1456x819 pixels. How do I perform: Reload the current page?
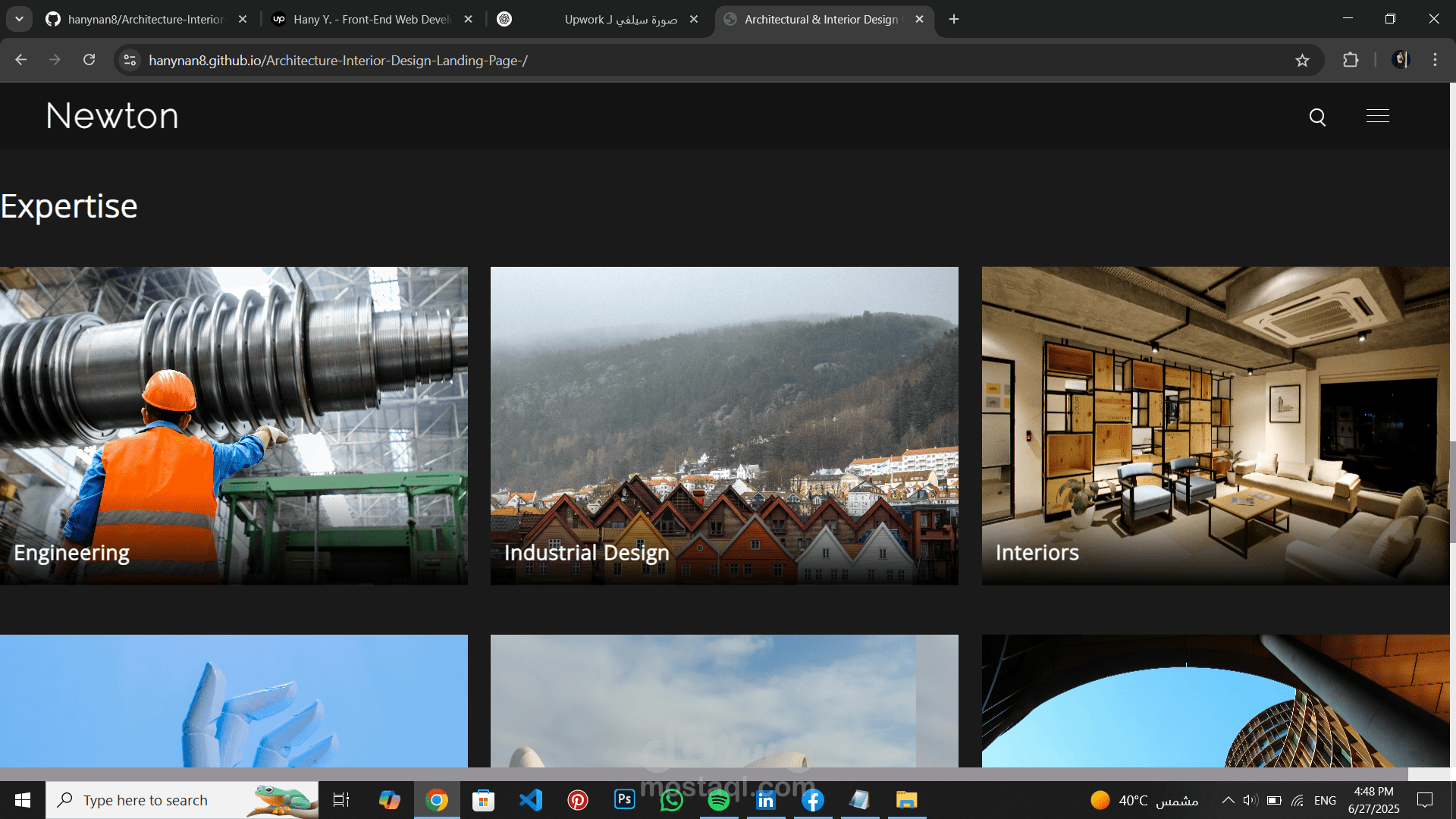89,60
